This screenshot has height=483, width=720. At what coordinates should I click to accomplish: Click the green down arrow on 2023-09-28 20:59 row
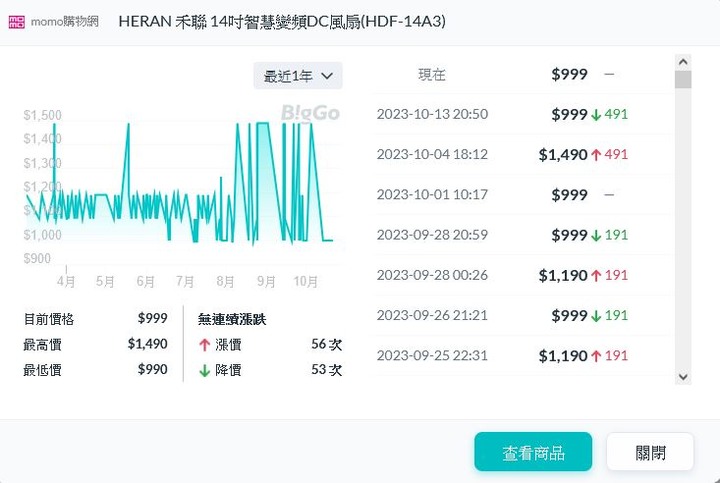[596, 236]
